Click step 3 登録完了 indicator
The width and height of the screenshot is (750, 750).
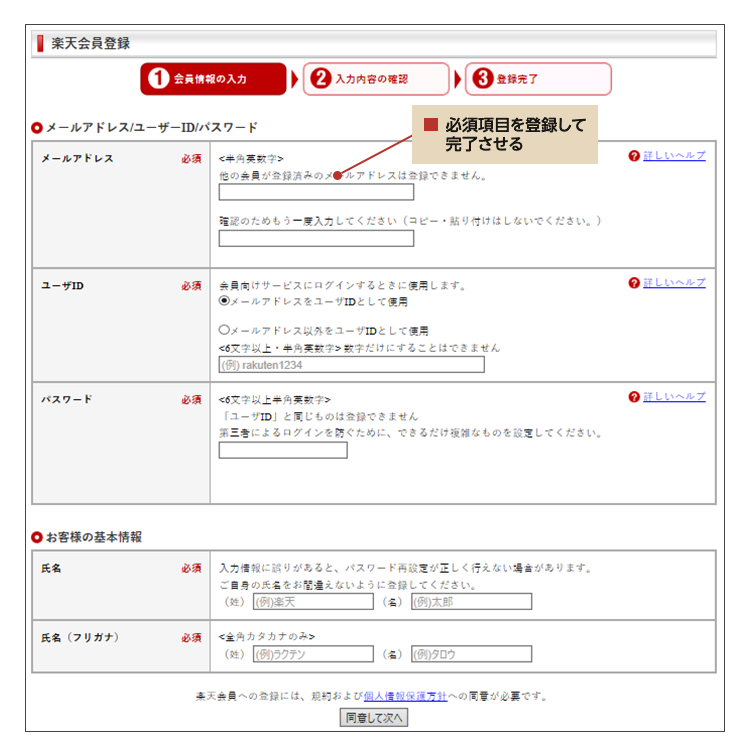[538, 79]
